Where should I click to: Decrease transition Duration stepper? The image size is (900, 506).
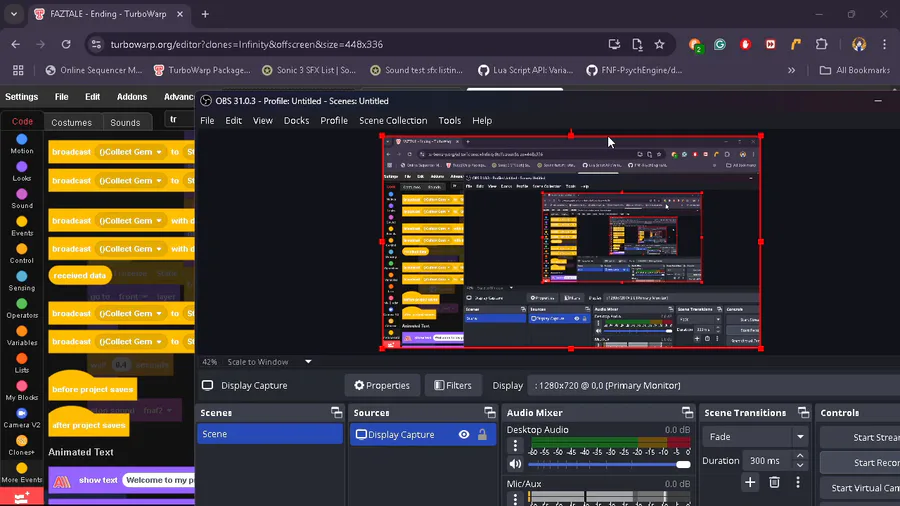tap(800, 465)
